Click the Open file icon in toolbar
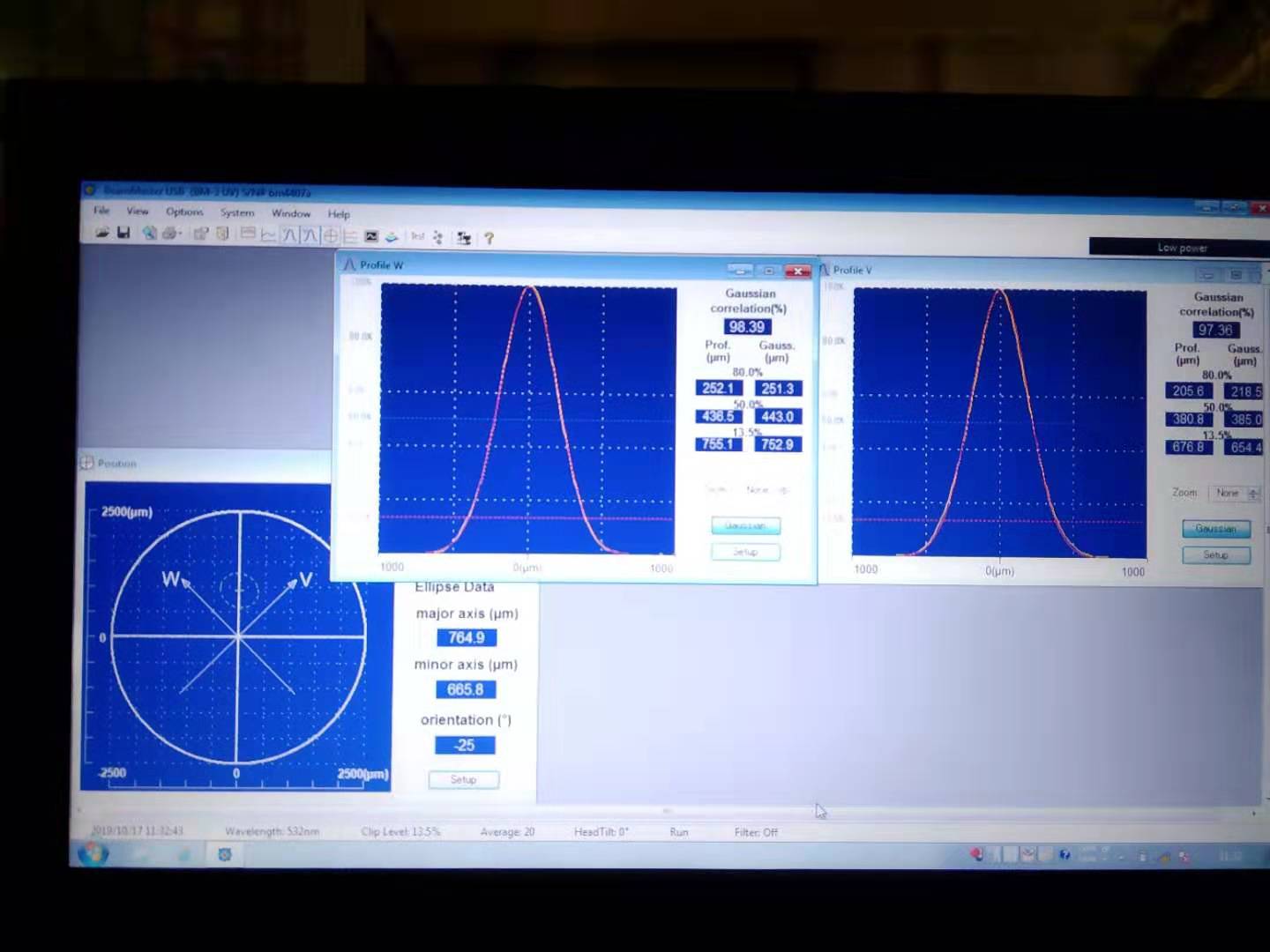Image resolution: width=1270 pixels, height=952 pixels. point(102,233)
